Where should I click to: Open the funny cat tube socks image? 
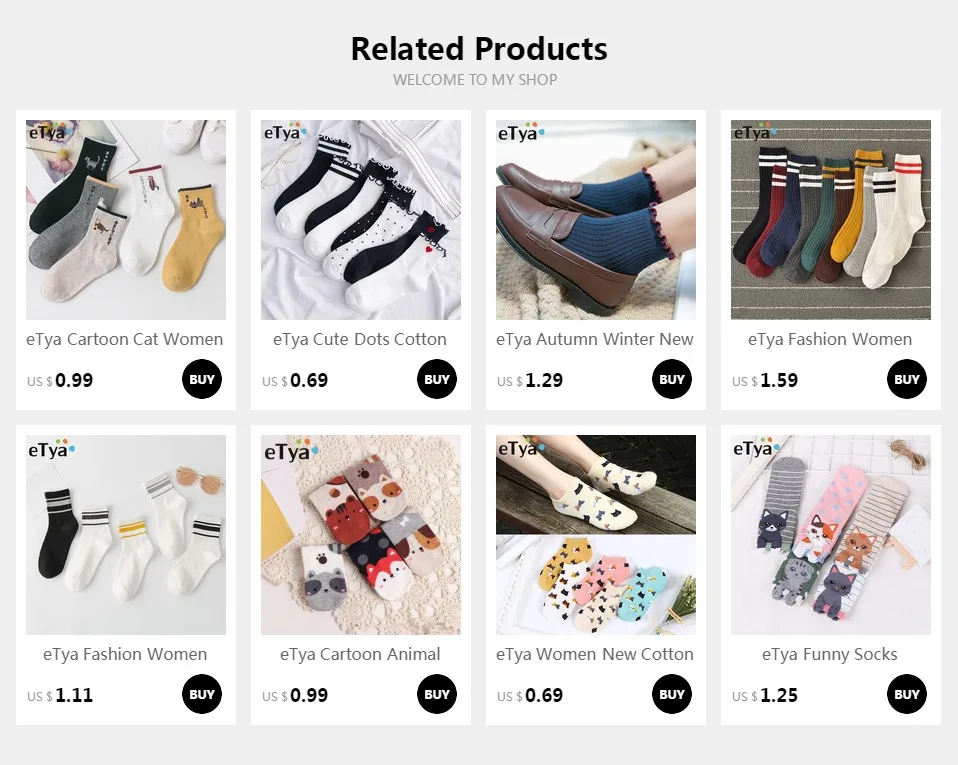(x=831, y=535)
